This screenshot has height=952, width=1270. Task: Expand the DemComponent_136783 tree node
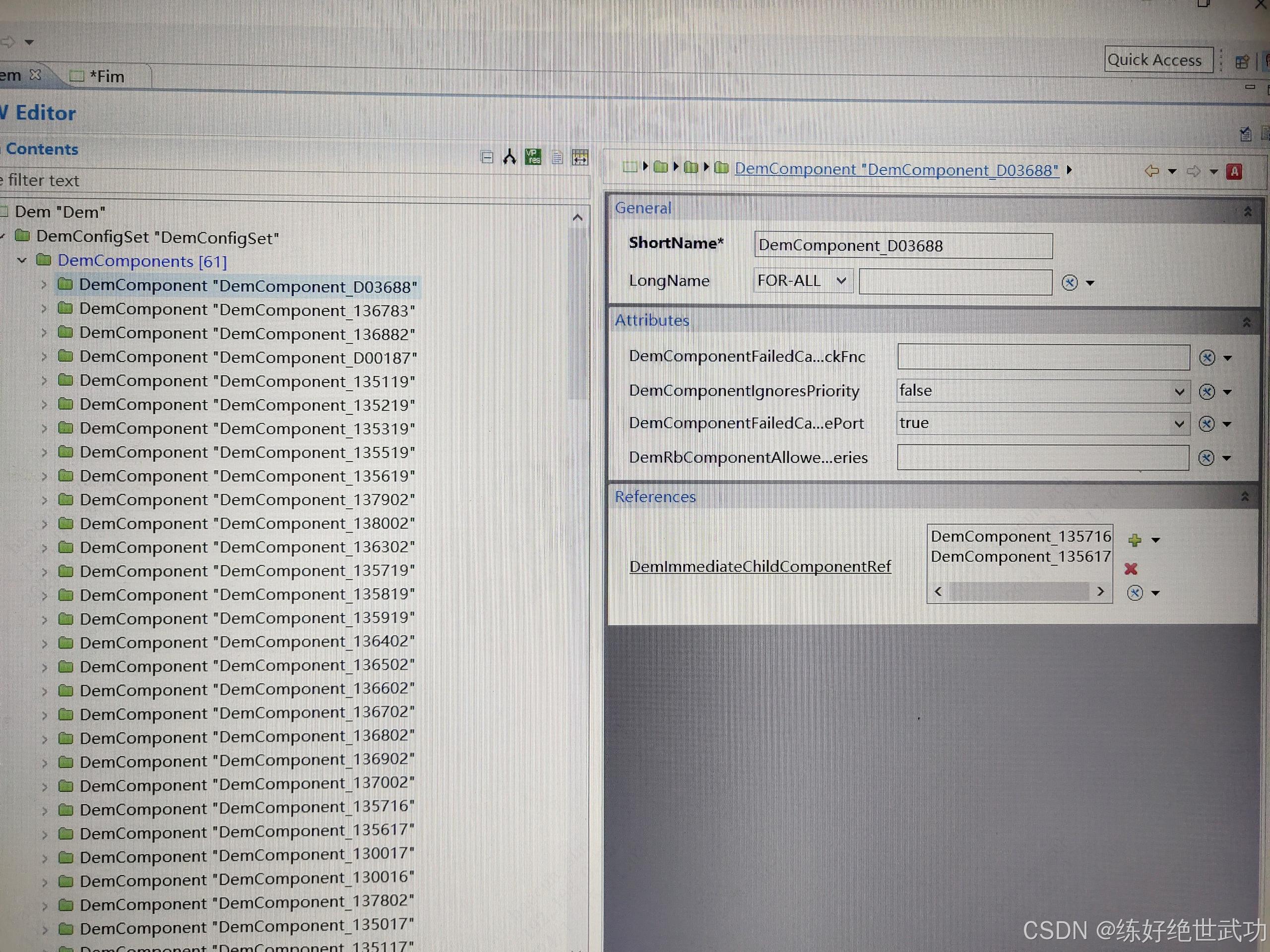pyautogui.click(x=44, y=309)
